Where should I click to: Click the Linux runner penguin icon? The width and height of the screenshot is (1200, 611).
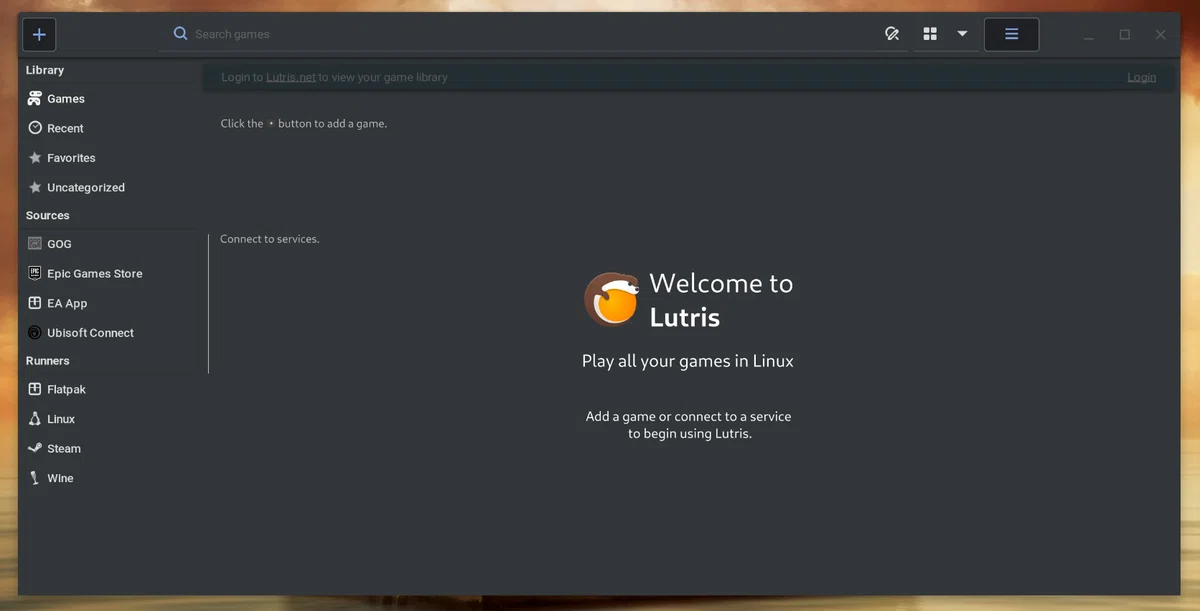pyautogui.click(x=35, y=419)
